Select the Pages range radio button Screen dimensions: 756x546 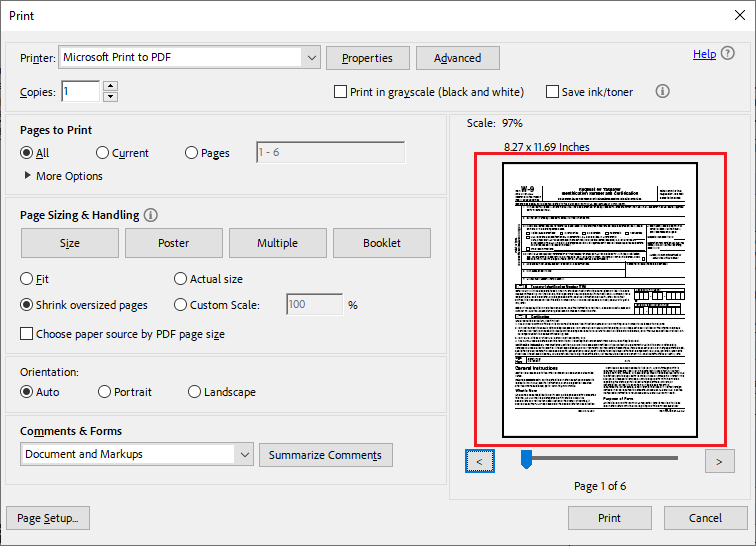click(191, 153)
